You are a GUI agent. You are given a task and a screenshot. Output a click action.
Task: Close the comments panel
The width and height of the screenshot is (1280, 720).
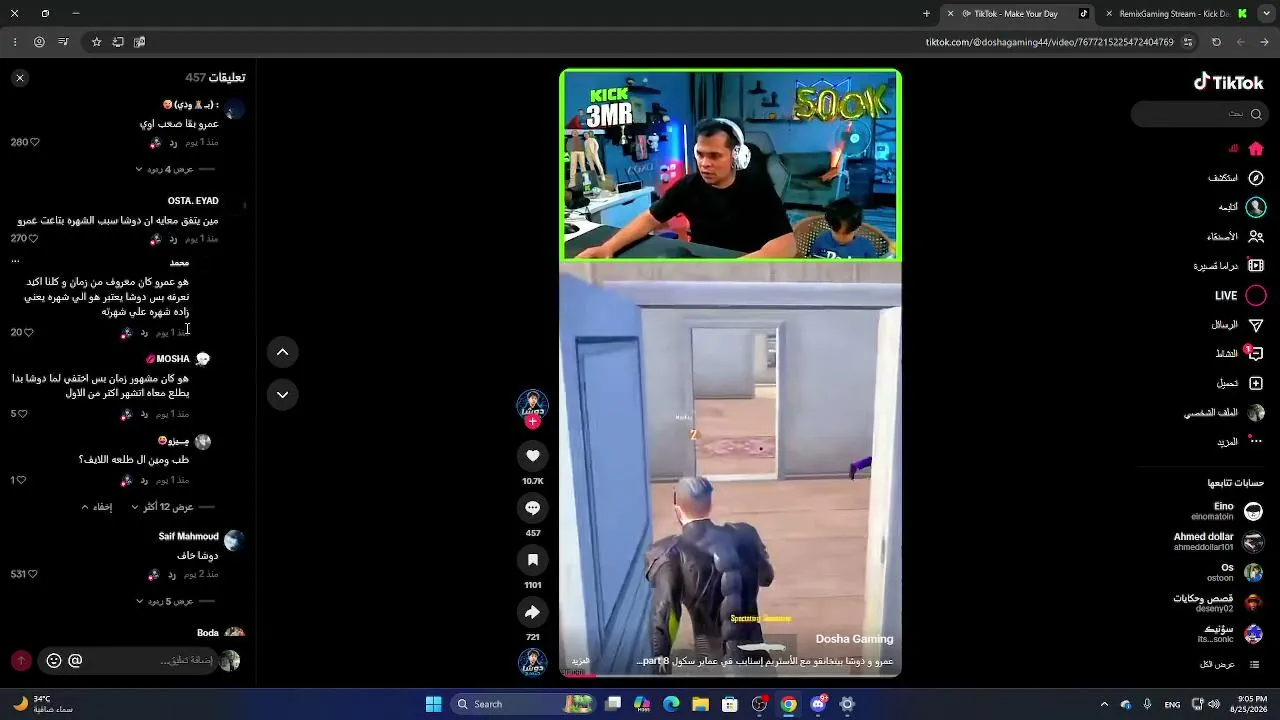coord(19,77)
